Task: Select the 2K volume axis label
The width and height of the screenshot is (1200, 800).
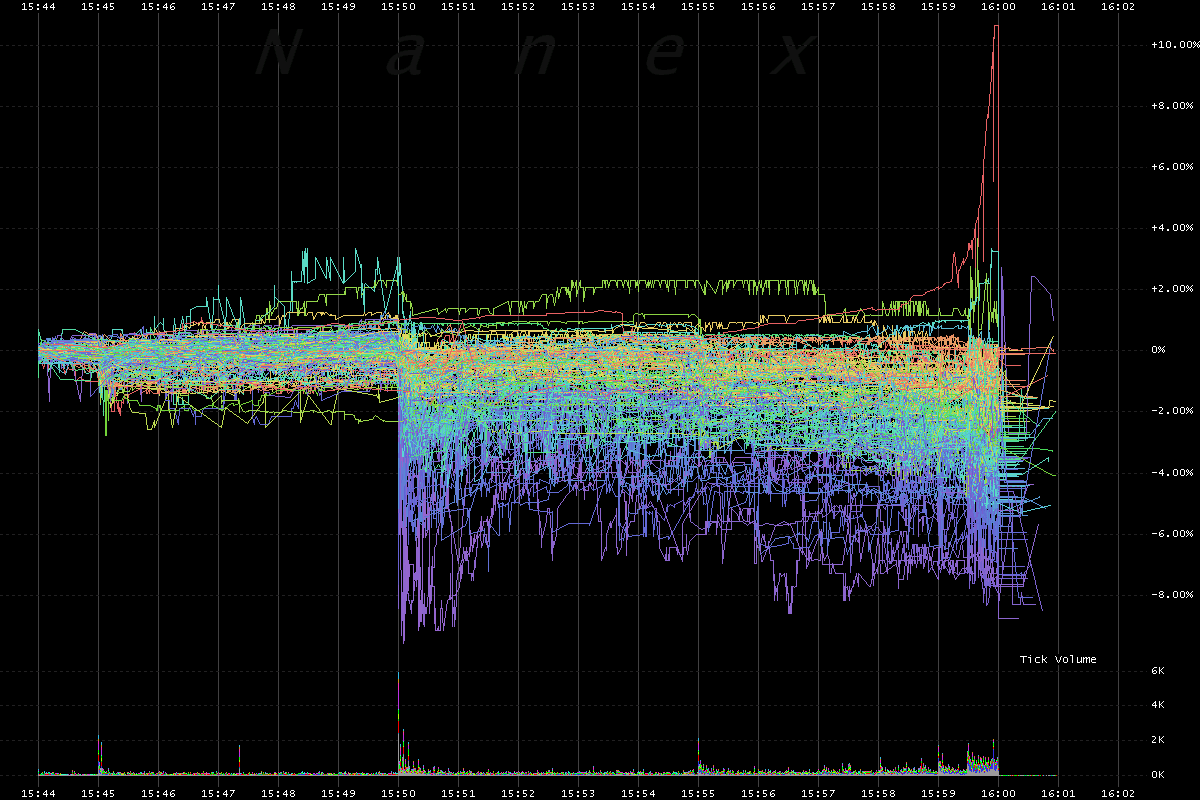Action: click(x=1157, y=740)
